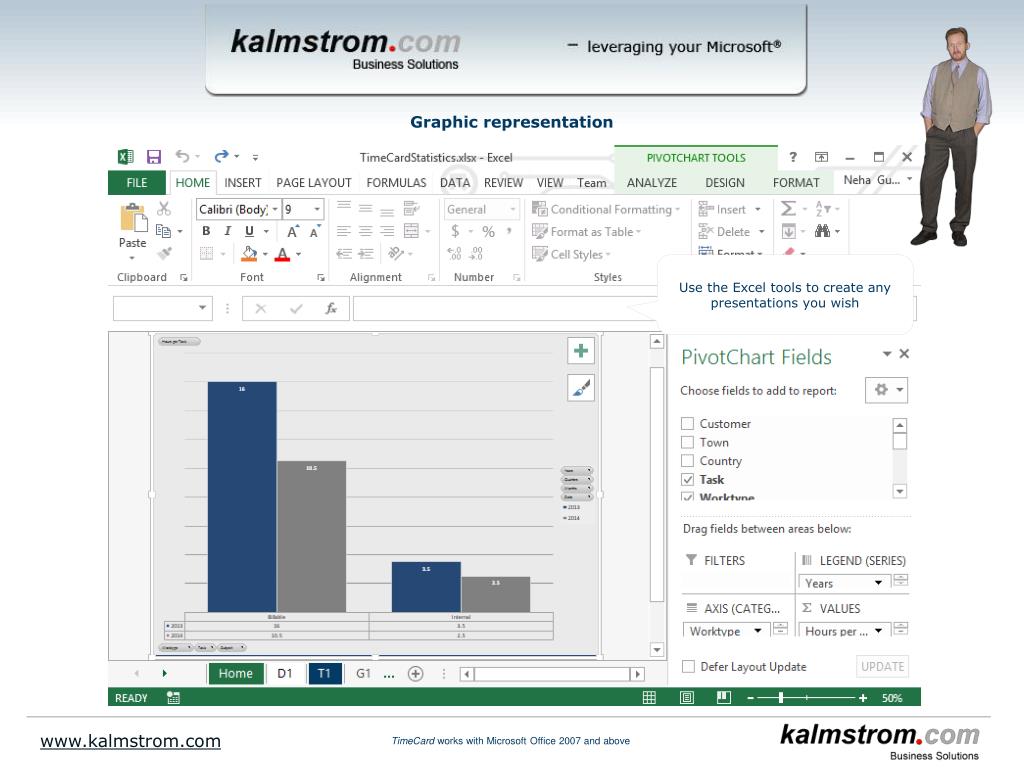Toggle Italic formatting
1024x768 pixels.
[227, 231]
